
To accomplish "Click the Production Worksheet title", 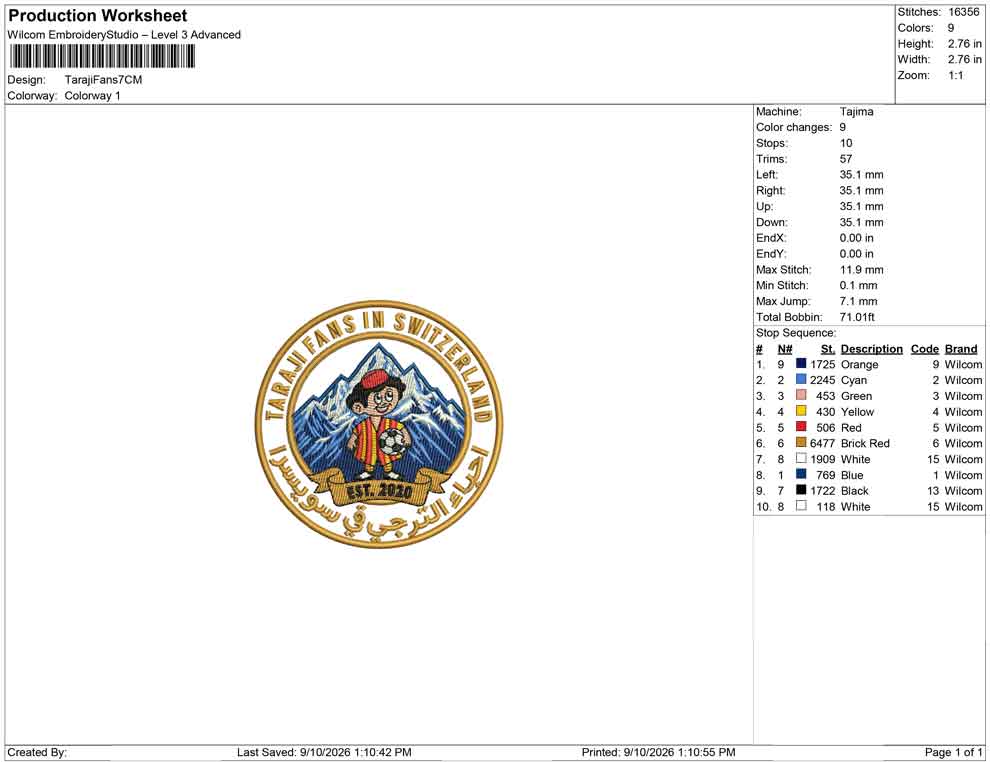I will [98, 16].
